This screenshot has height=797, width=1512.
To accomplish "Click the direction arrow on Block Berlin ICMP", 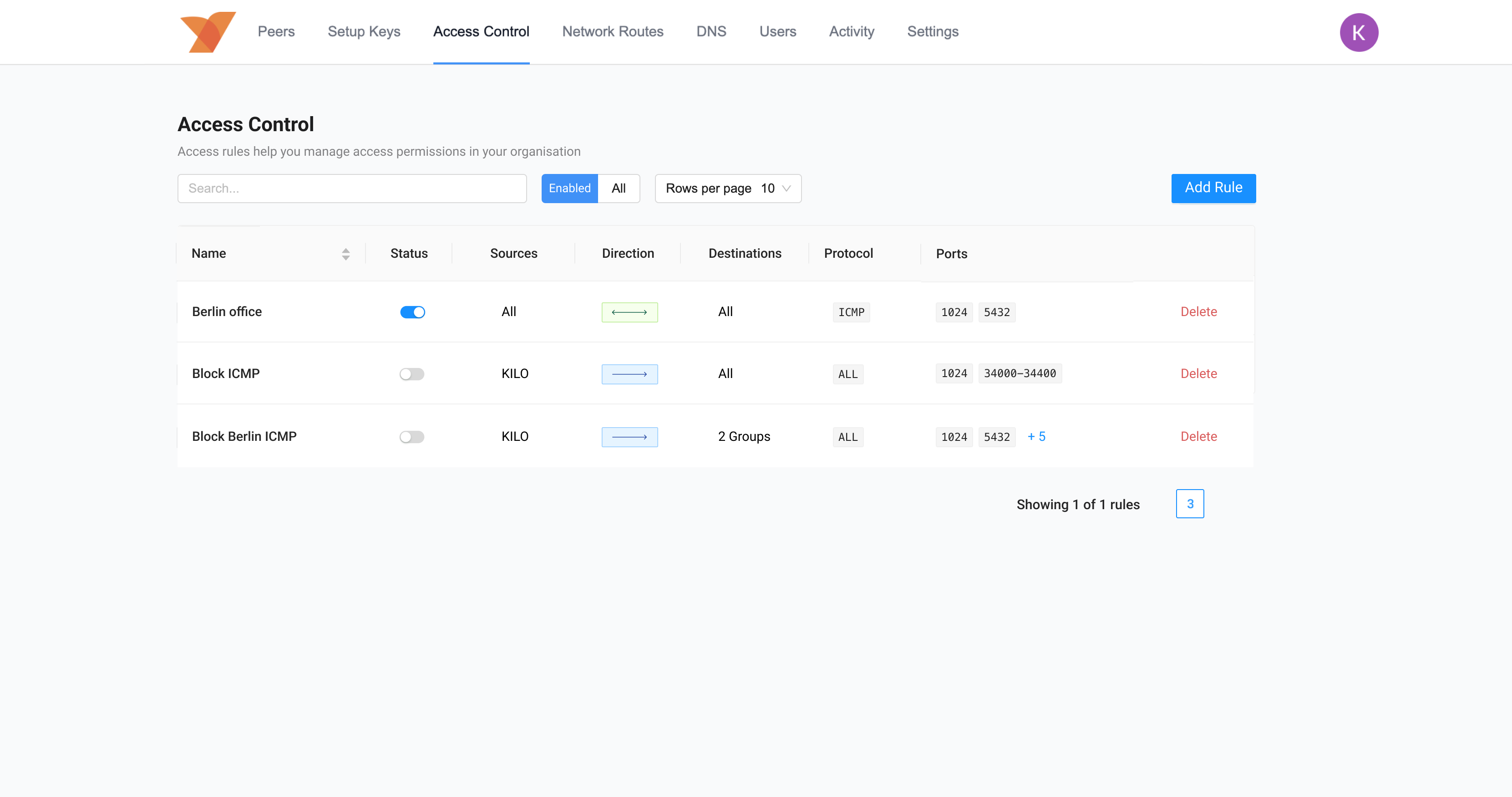I will [630, 436].
